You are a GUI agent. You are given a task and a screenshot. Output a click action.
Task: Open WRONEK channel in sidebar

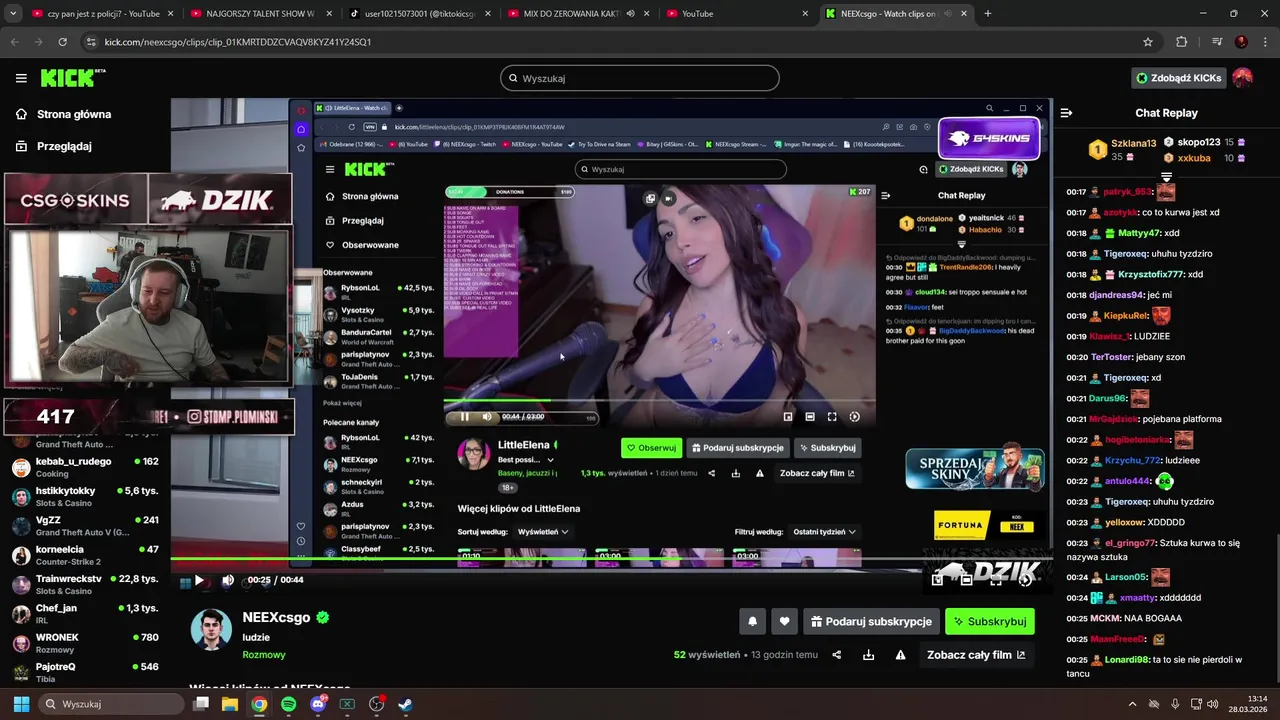(x=85, y=643)
